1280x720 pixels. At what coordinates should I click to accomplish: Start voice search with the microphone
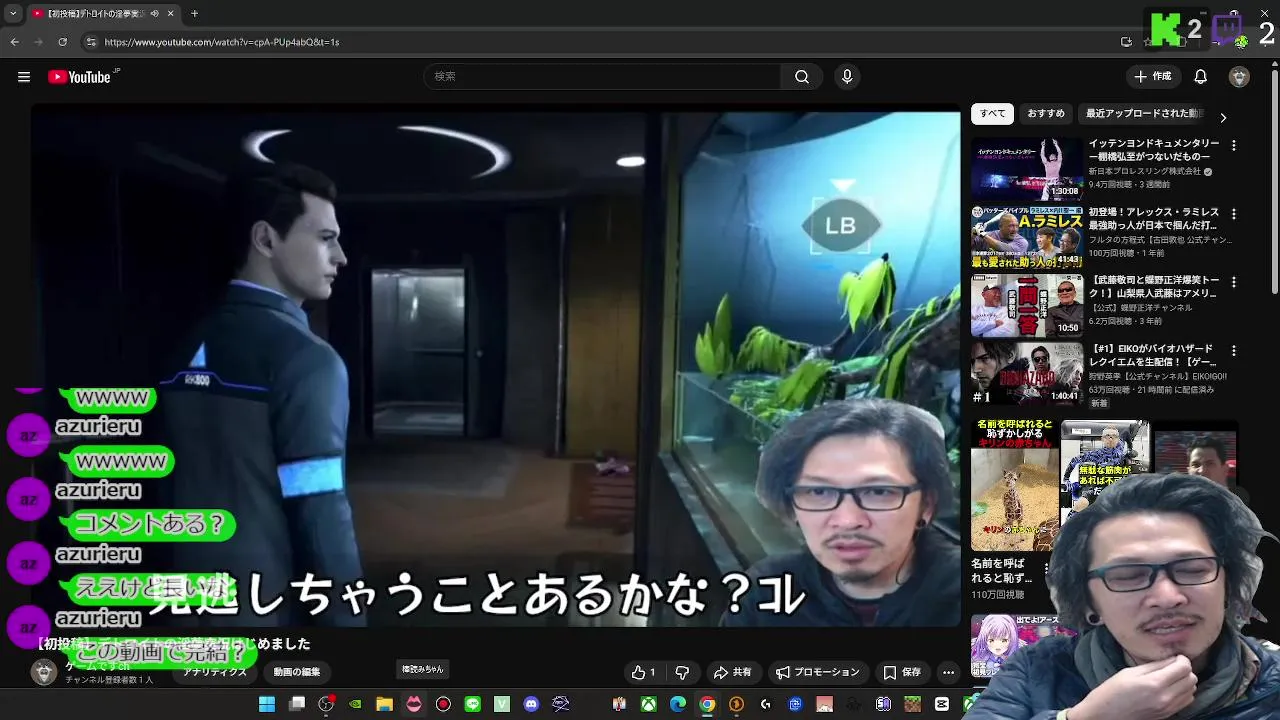click(x=847, y=77)
